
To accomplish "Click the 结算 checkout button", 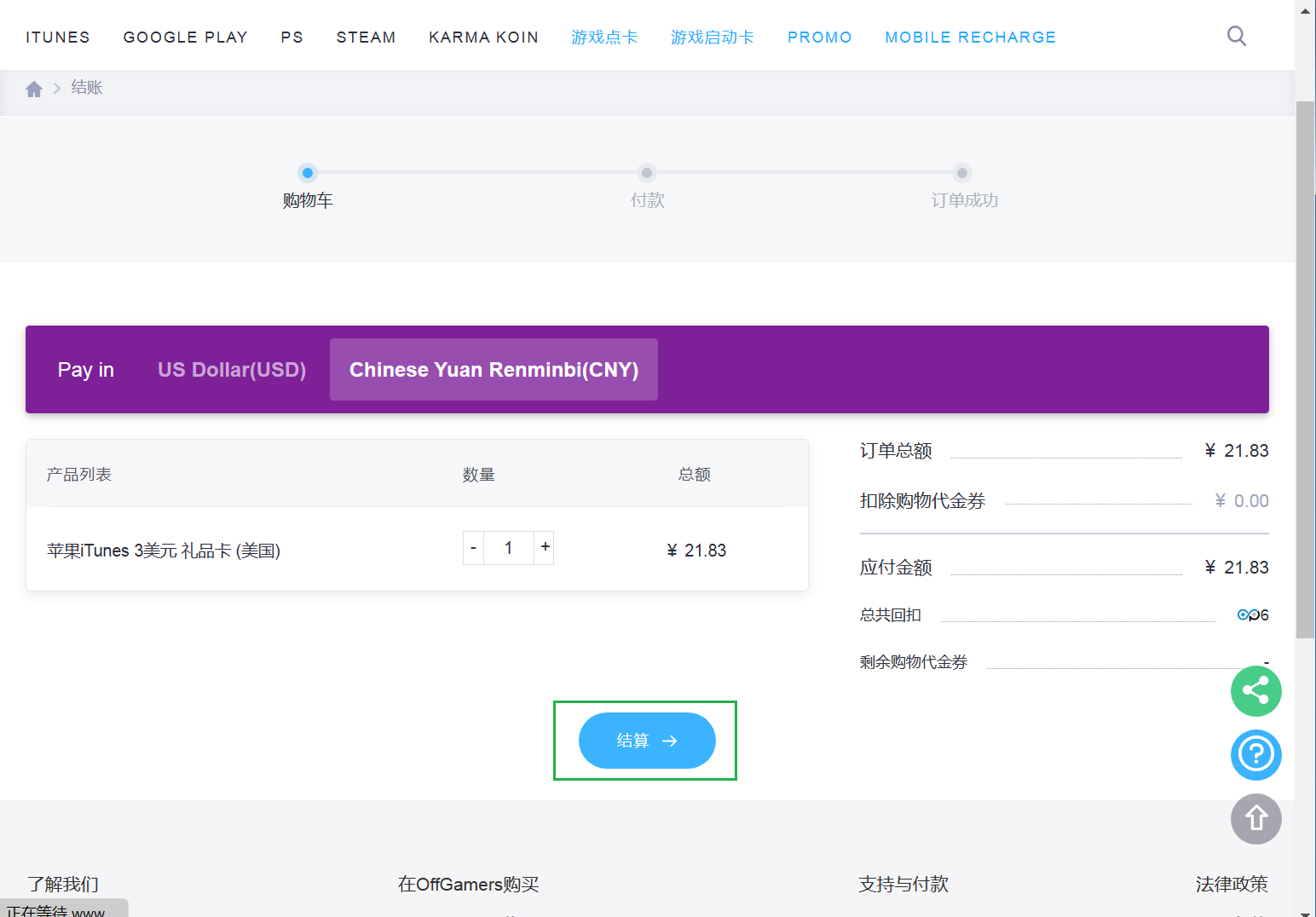I will point(647,741).
